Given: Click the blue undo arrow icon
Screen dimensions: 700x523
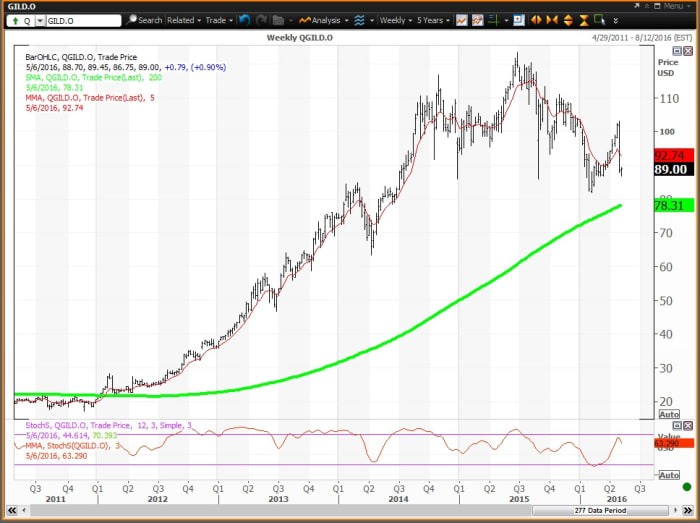Looking at the screenshot, I should [x=247, y=20].
